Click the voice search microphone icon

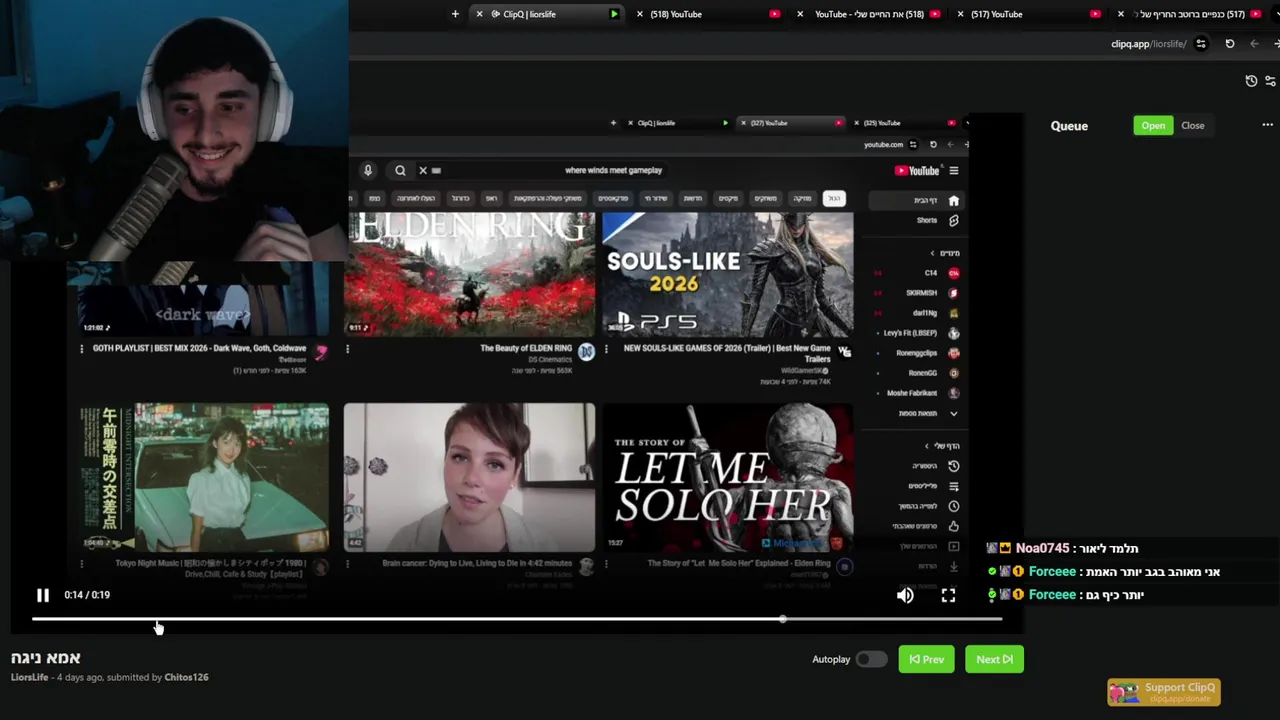(368, 171)
